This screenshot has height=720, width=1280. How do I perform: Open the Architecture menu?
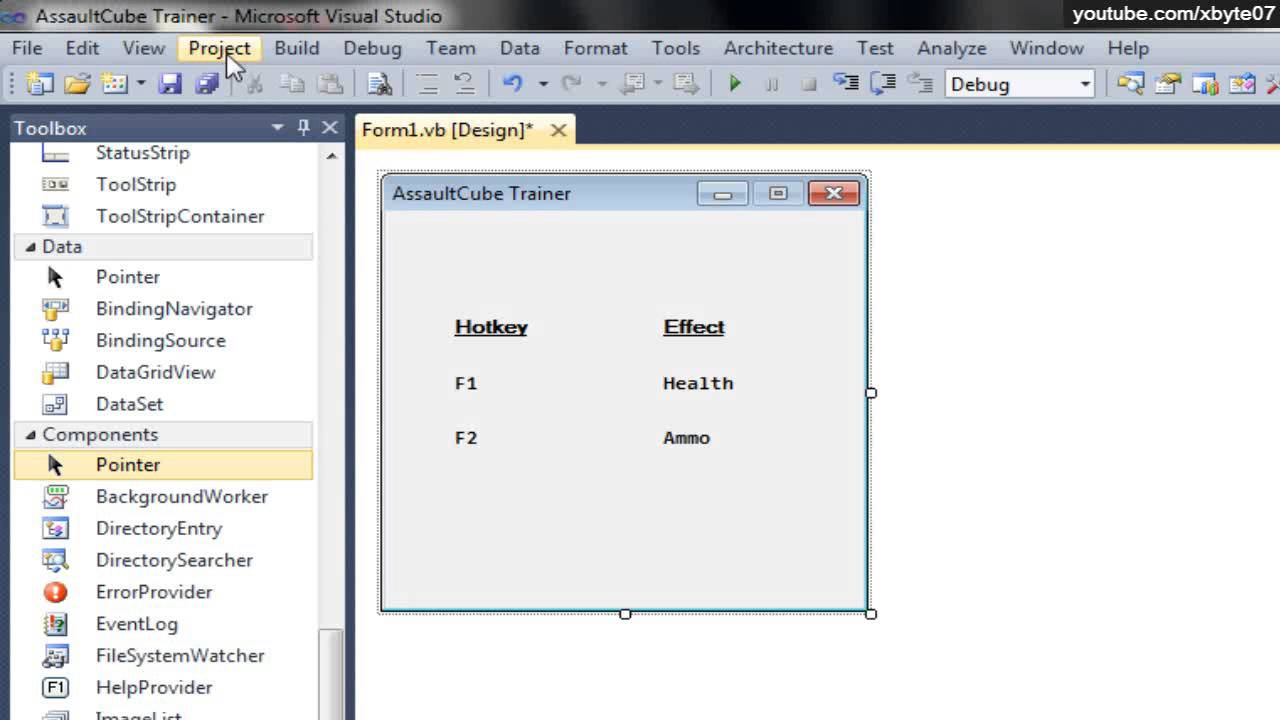coord(778,48)
